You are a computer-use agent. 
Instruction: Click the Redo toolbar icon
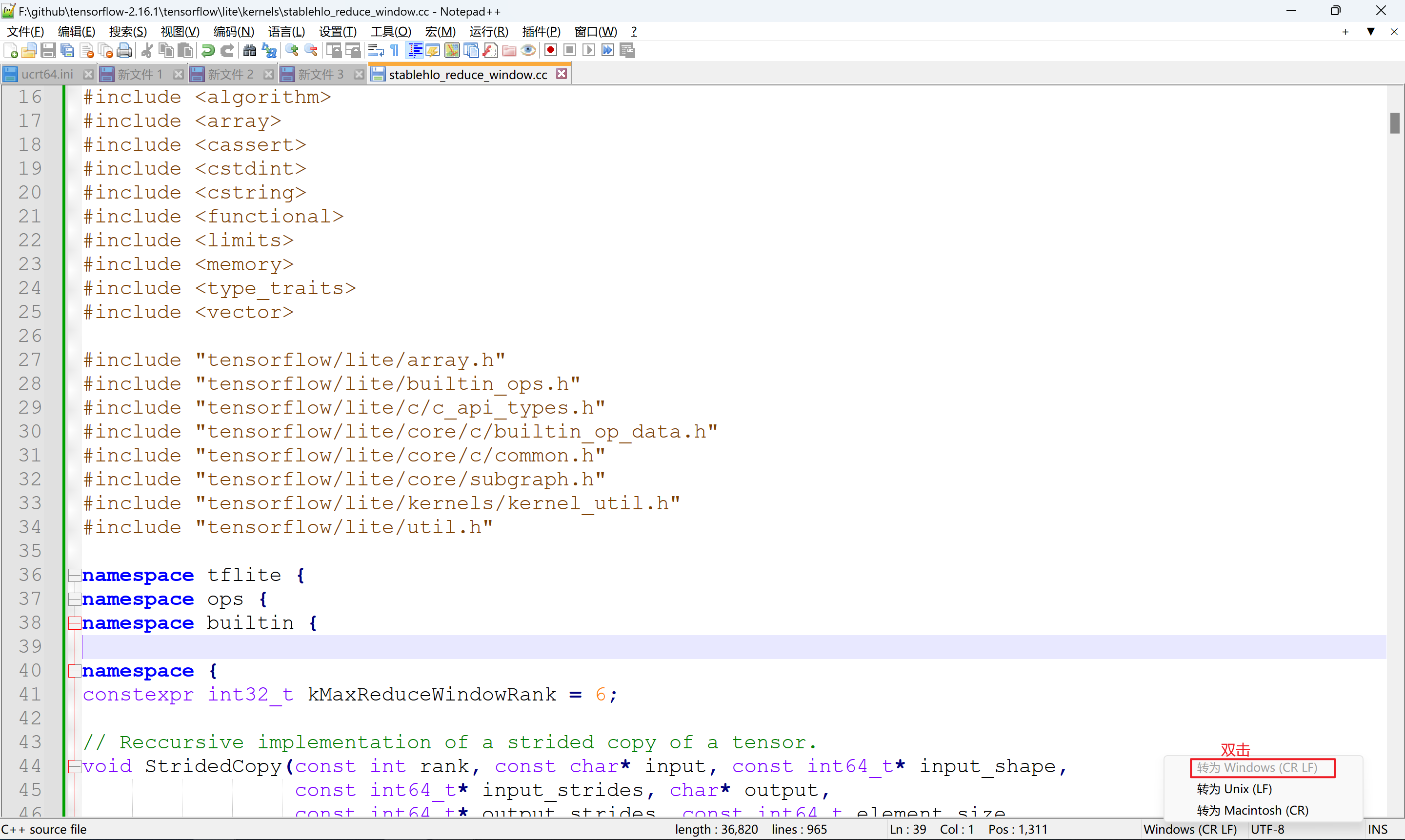pyautogui.click(x=227, y=51)
